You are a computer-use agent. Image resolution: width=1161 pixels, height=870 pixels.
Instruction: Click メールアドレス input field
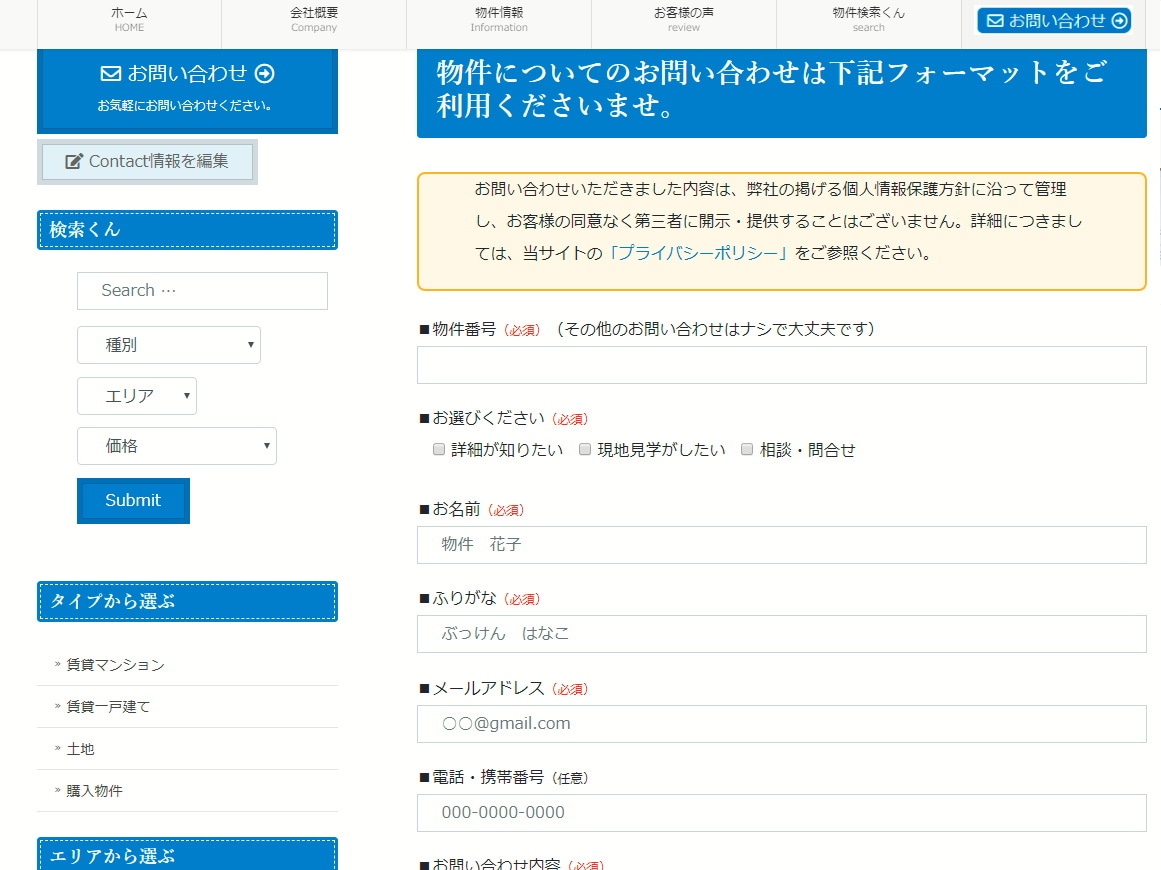click(782, 724)
